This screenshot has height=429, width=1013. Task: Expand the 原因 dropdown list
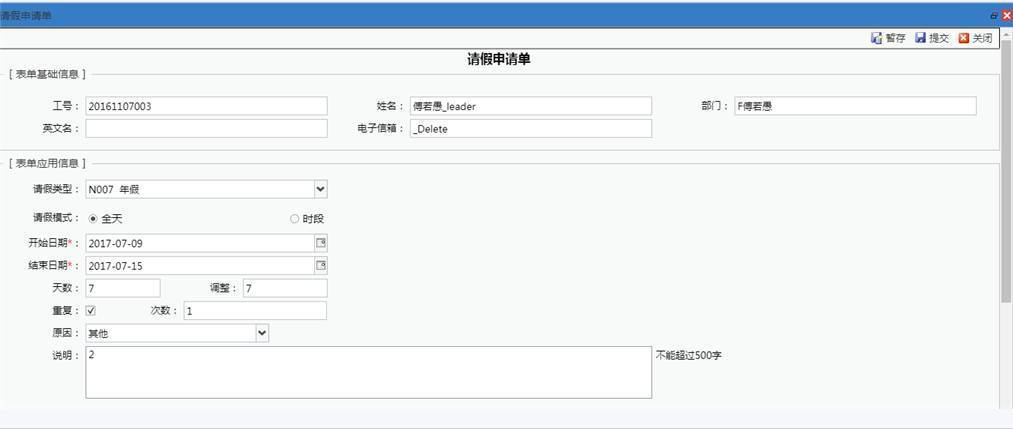pyautogui.click(x=262, y=333)
